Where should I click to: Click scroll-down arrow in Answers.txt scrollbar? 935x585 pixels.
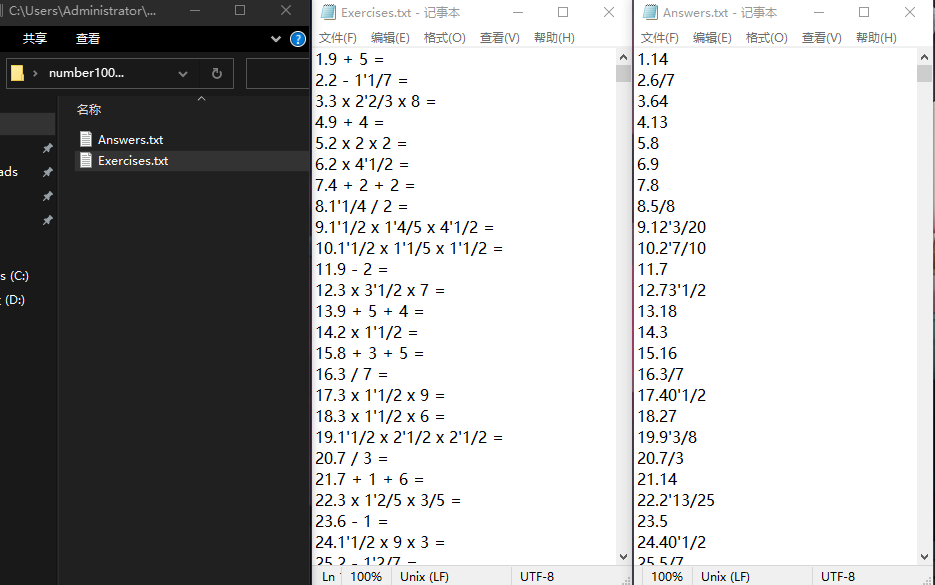point(925,557)
